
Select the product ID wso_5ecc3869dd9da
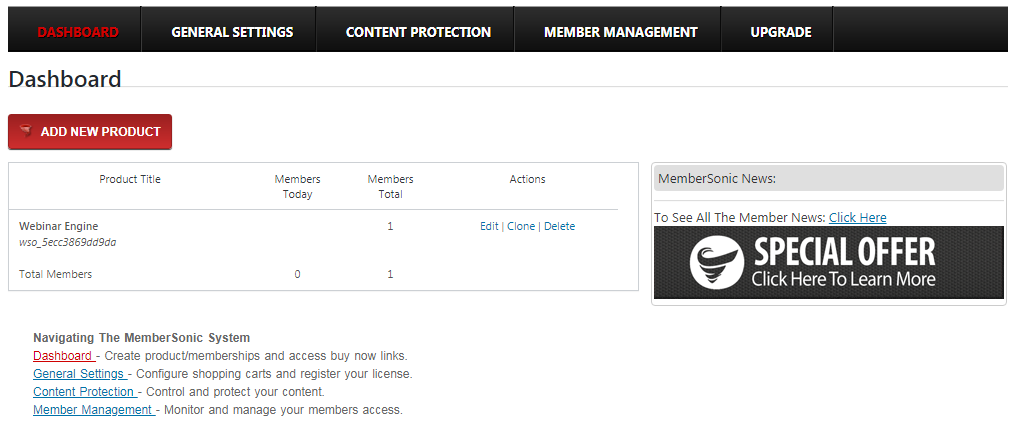pyautogui.click(x=68, y=243)
